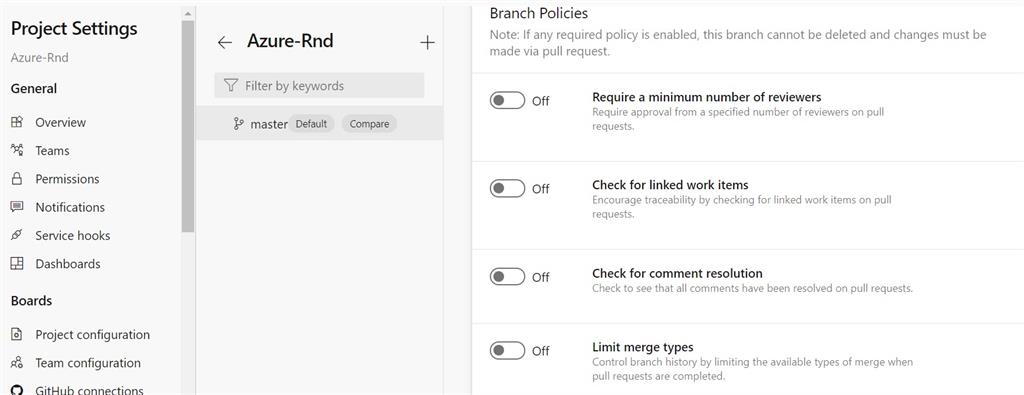Click the plus icon to add a branch

click(427, 42)
